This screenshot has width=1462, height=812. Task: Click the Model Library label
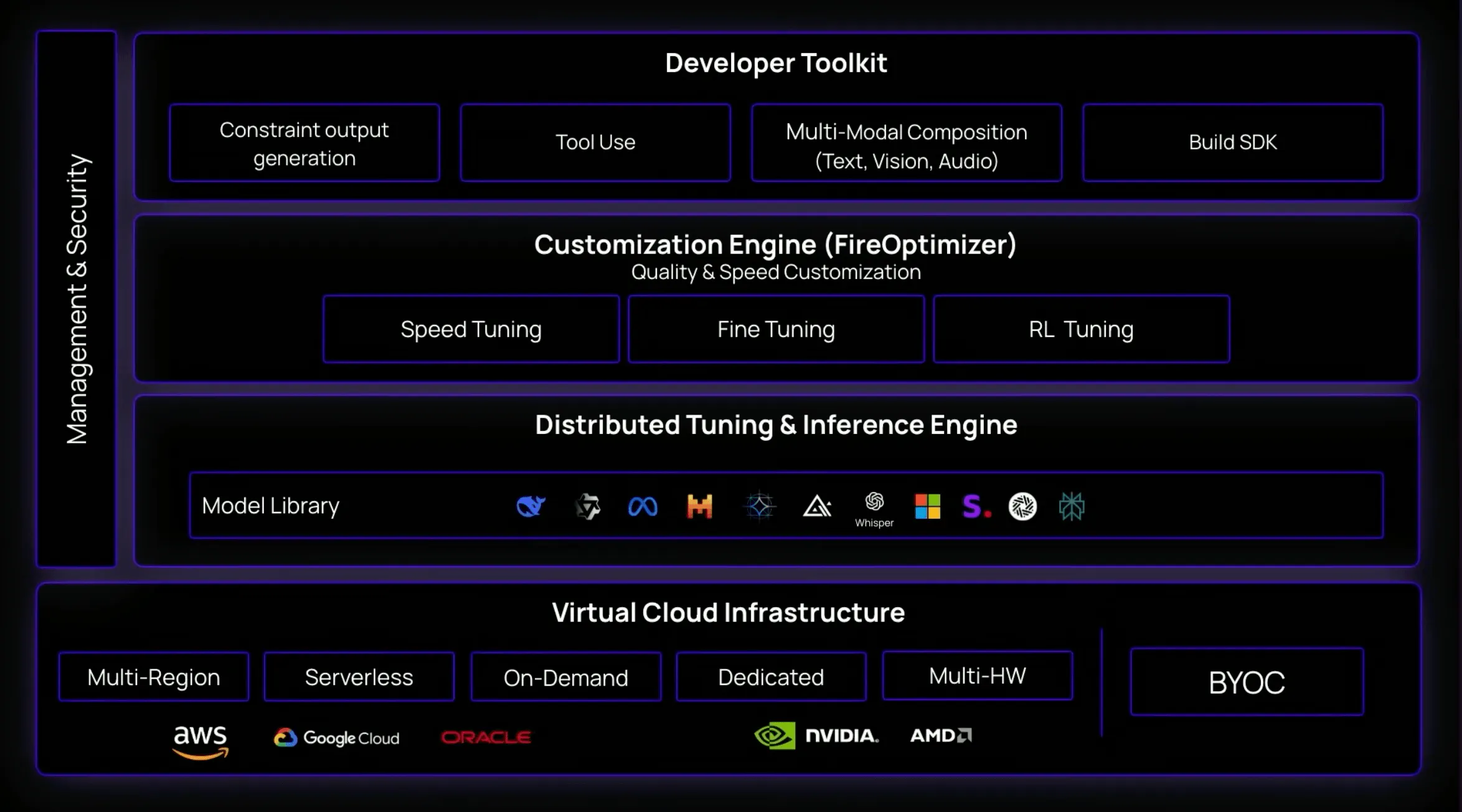pyautogui.click(x=271, y=506)
